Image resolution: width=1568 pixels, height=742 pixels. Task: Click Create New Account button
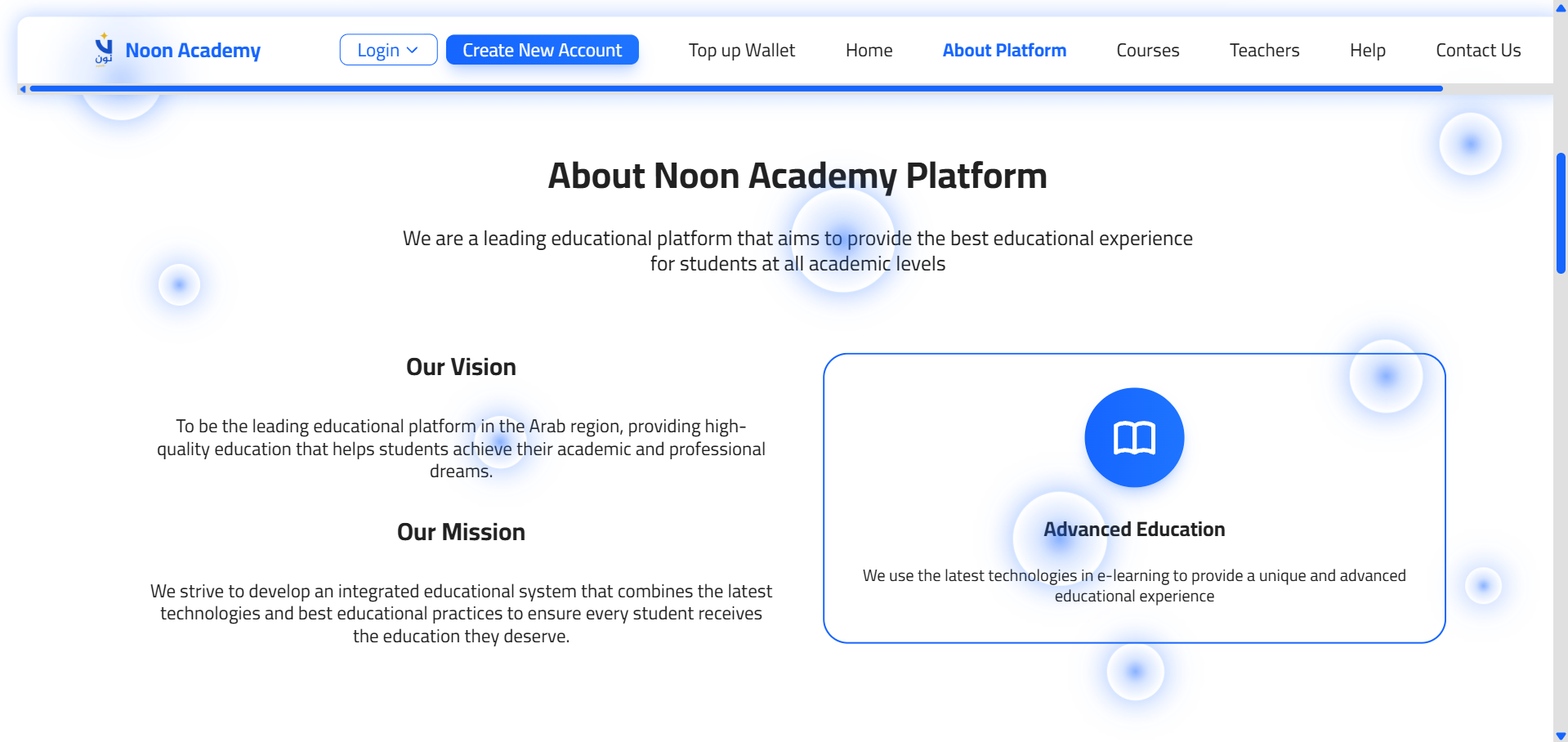542,50
